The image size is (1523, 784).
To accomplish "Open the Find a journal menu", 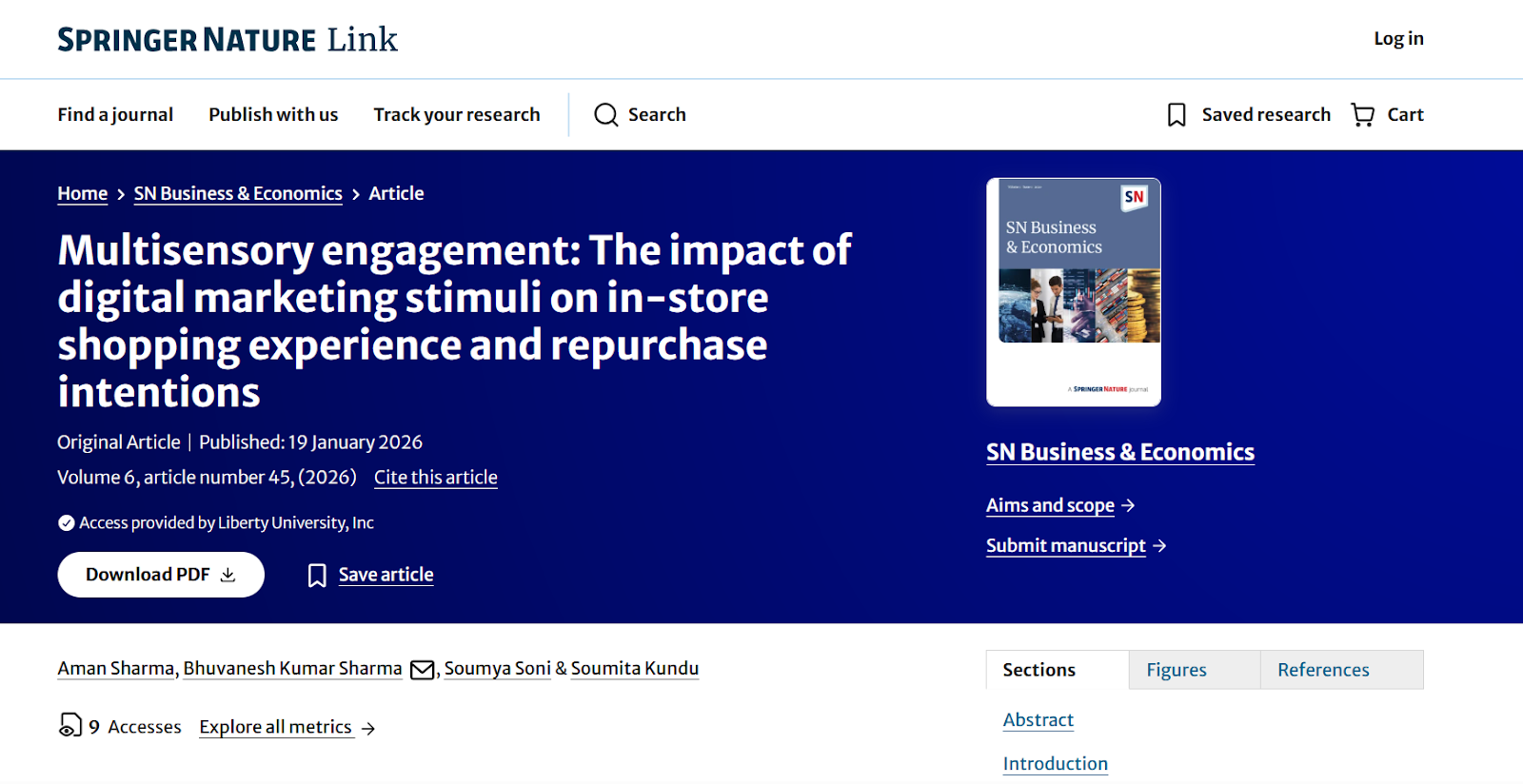I will click(115, 115).
